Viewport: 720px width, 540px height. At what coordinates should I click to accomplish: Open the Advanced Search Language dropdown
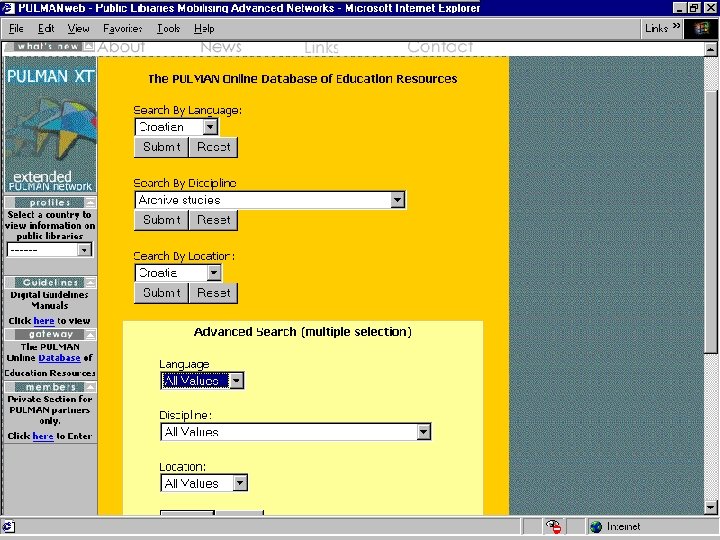[202, 381]
